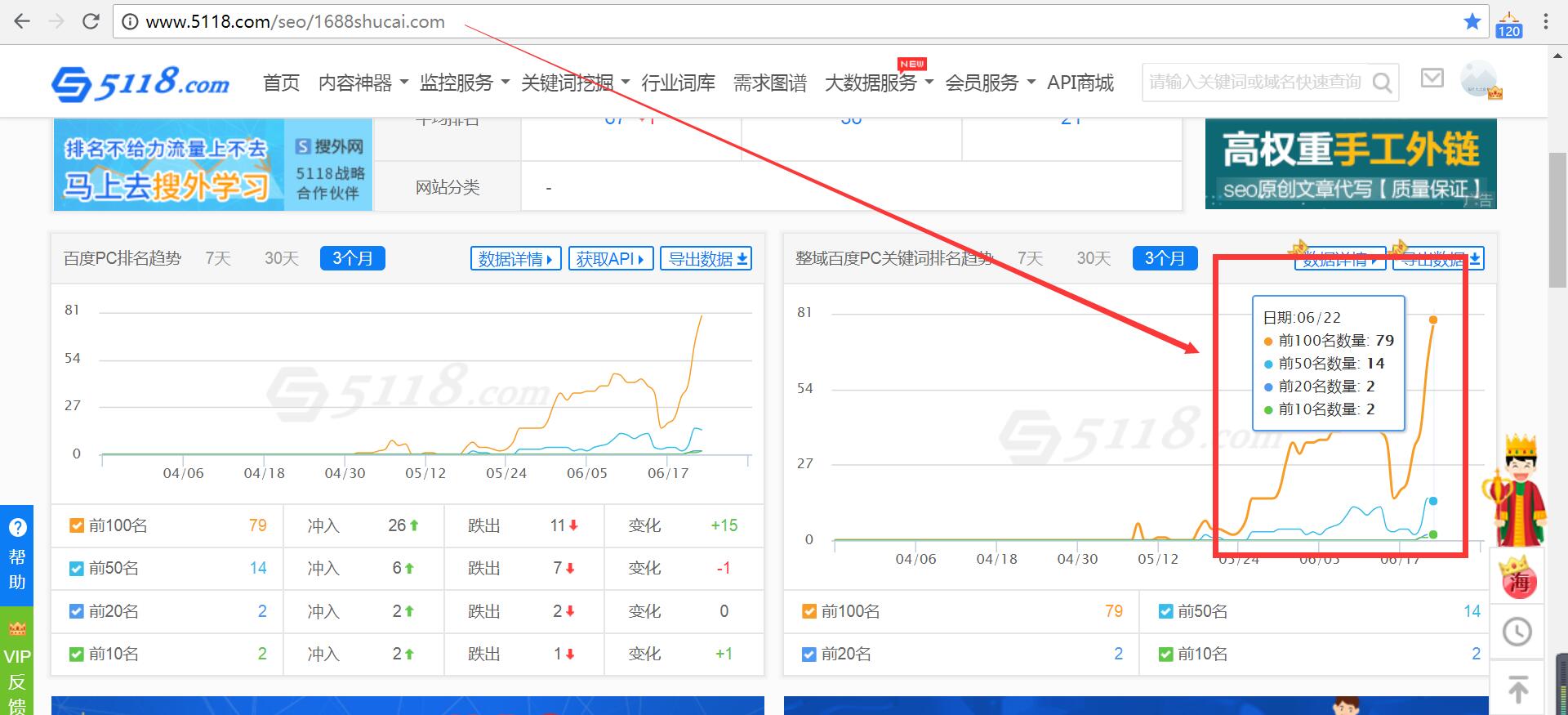The image size is (1568, 715).
Task: Click 导出数据 button in right chart
Action: [x=1438, y=259]
